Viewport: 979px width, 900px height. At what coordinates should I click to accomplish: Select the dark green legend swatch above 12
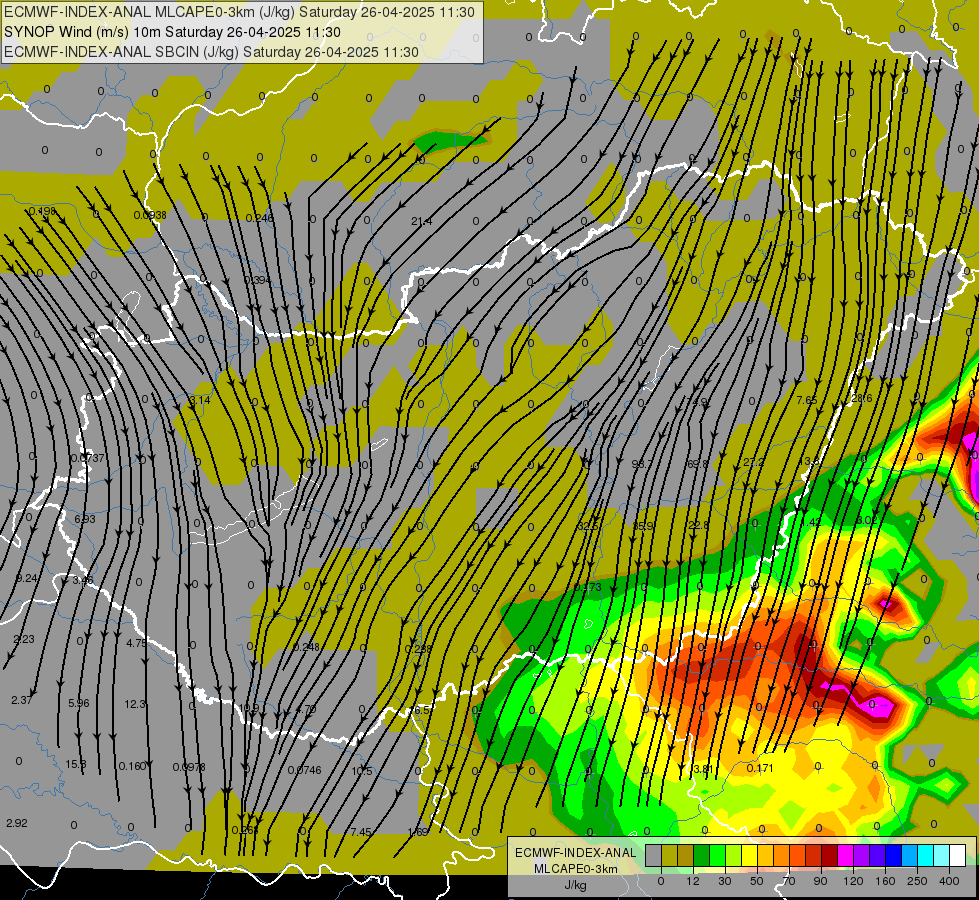[702, 855]
